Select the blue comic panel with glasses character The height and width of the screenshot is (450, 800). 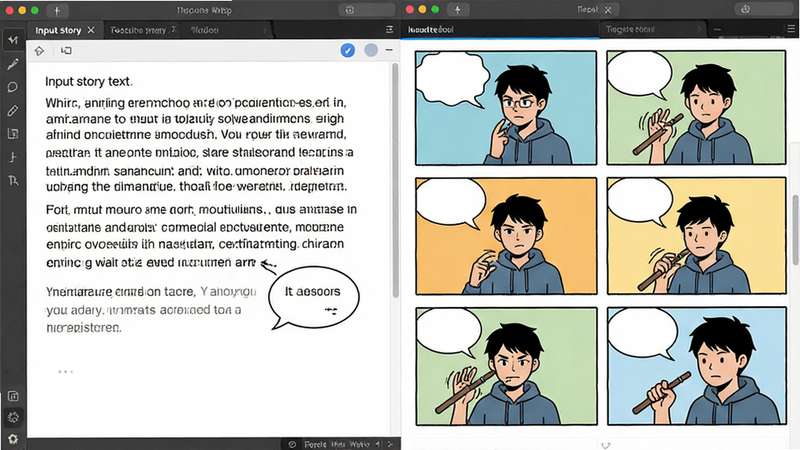pos(506,108)
